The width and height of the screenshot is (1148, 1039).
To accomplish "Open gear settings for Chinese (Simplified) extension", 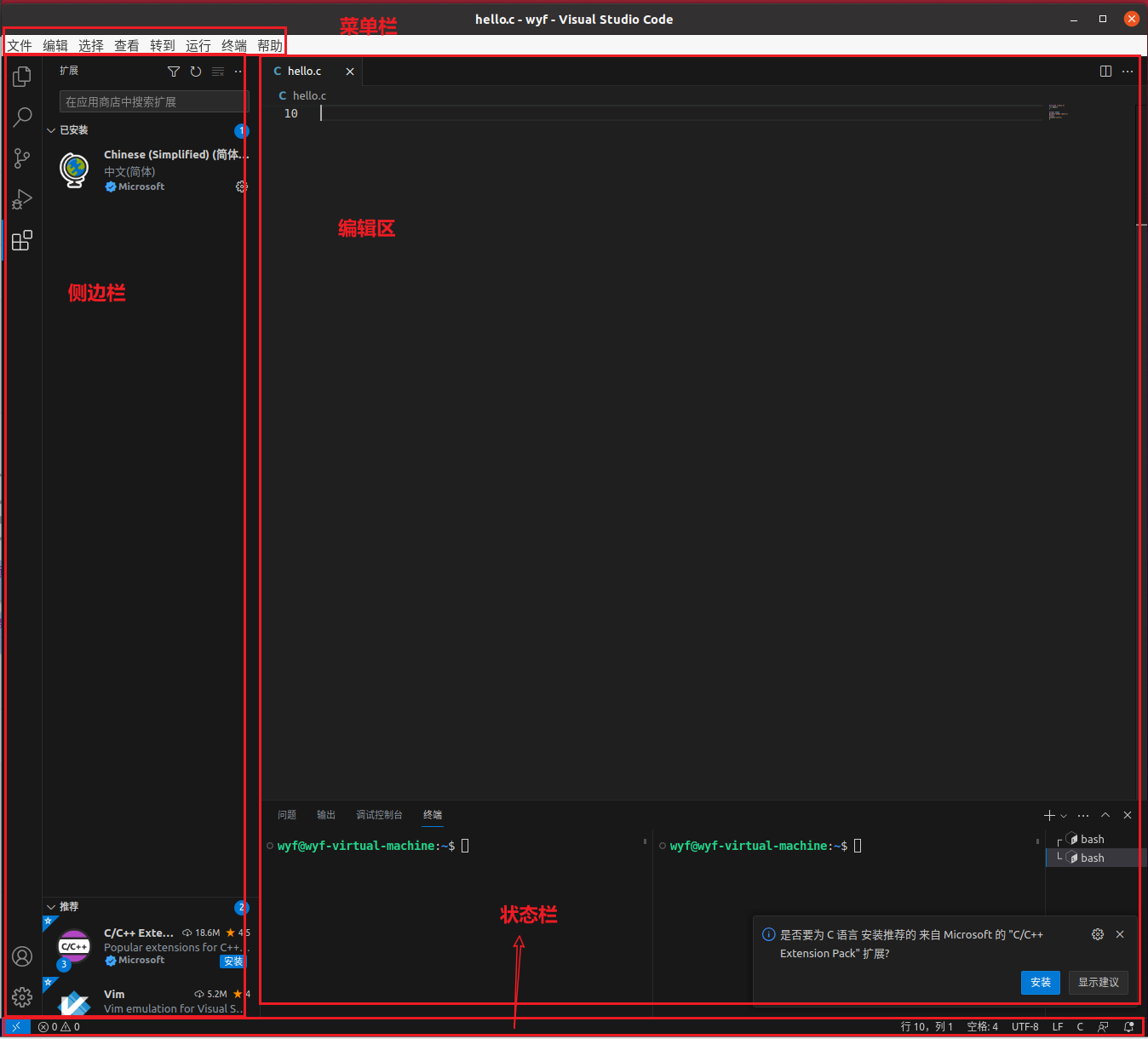I will (x=241, y=187).
